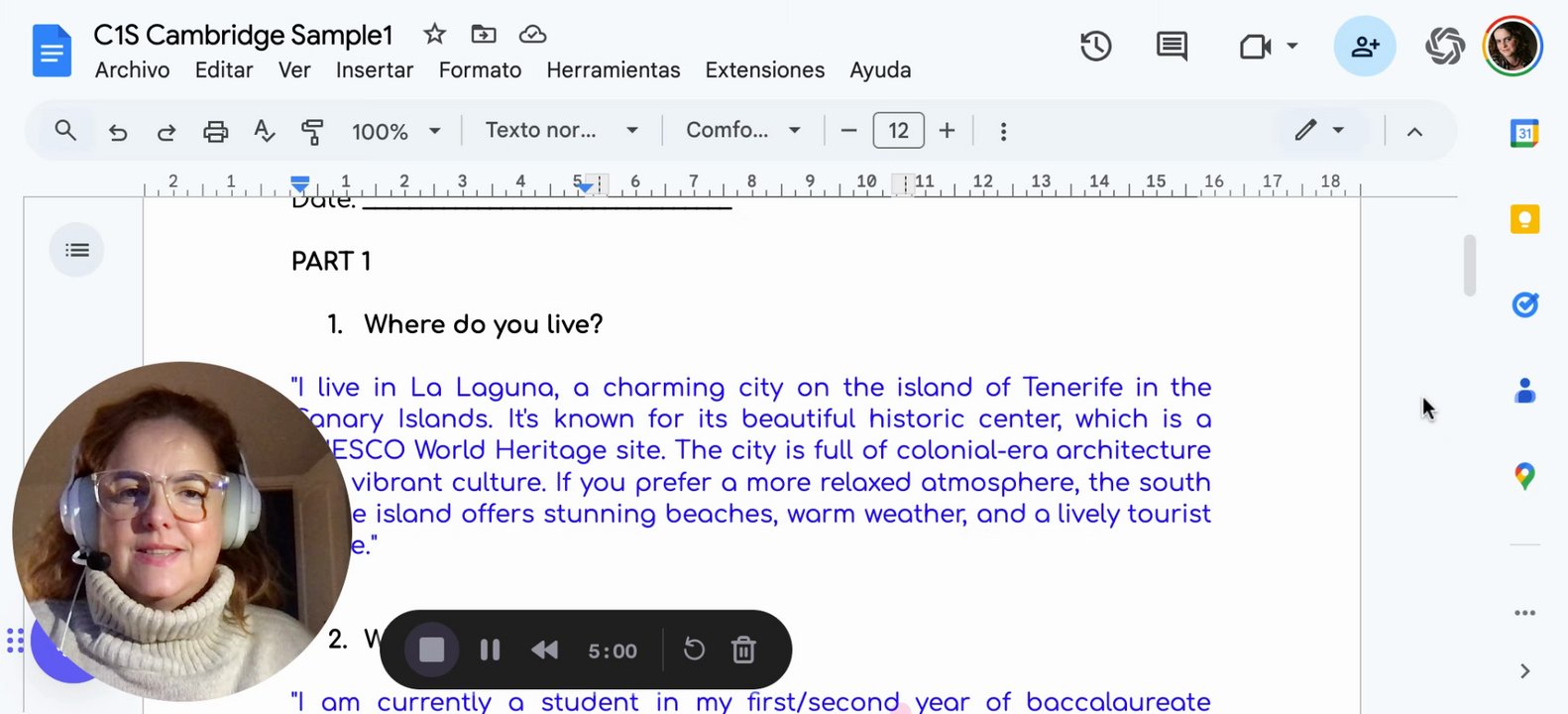Screen dimensions: 1568x714
Task: Decrease the font size
Action: tap(848, 131)
